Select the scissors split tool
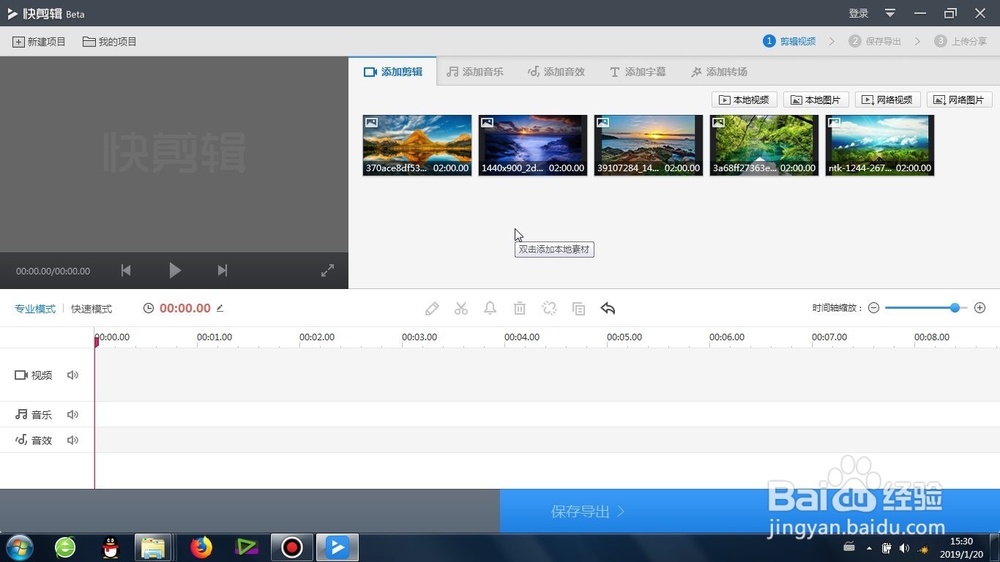 pyautogui.click(x=461, y=309)
